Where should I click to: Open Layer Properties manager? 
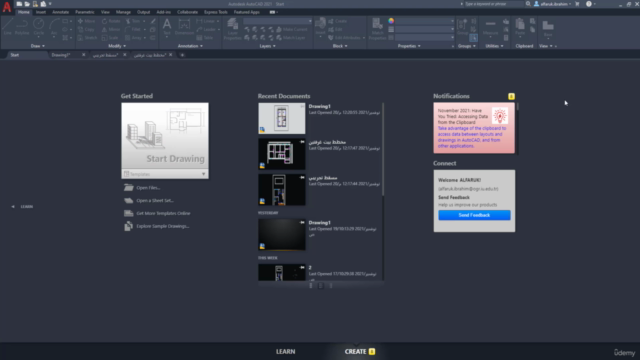[233, 29]
